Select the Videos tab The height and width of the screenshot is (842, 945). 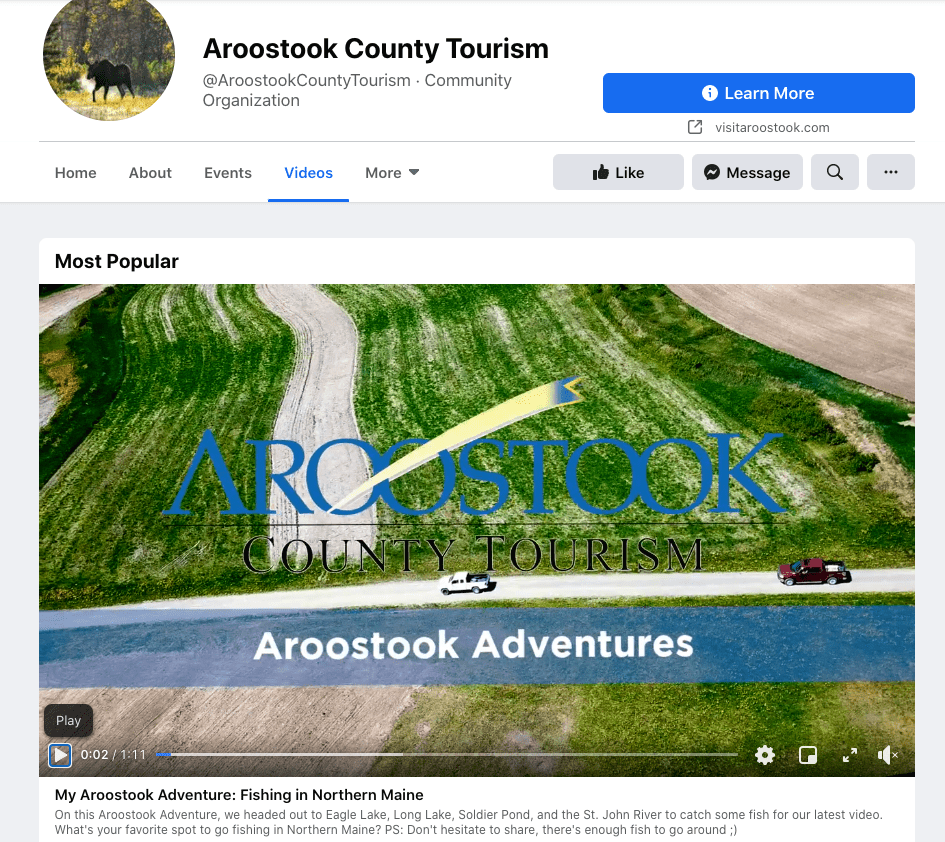[309, 173]
